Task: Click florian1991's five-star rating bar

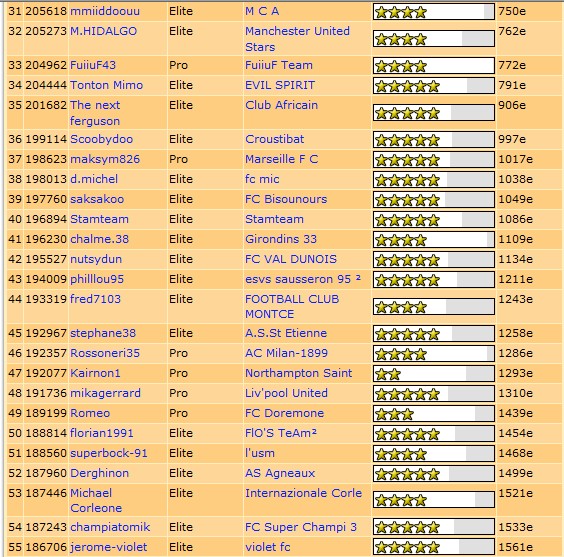Action: point(434,434)
